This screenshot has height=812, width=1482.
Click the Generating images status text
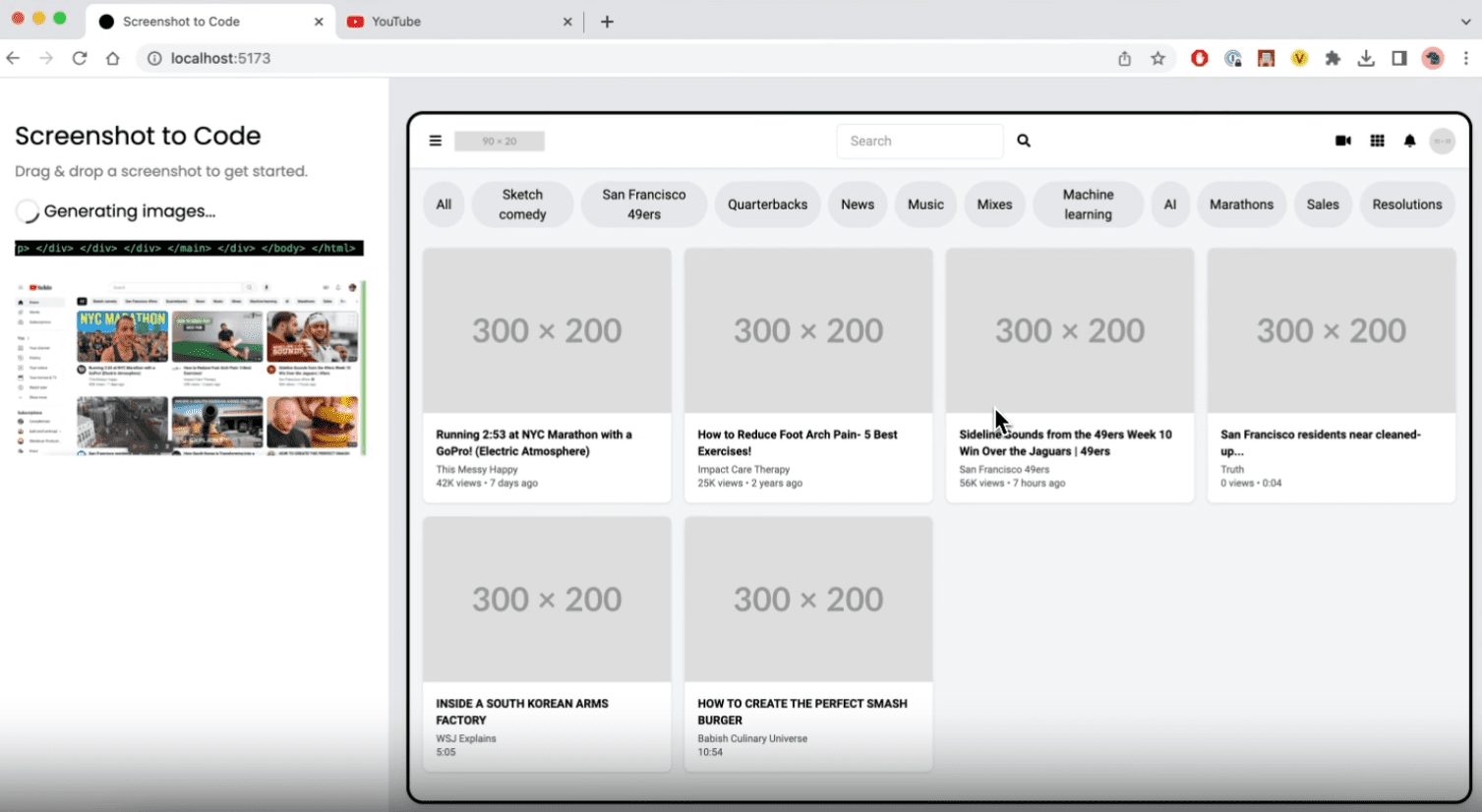coord(130,211)
